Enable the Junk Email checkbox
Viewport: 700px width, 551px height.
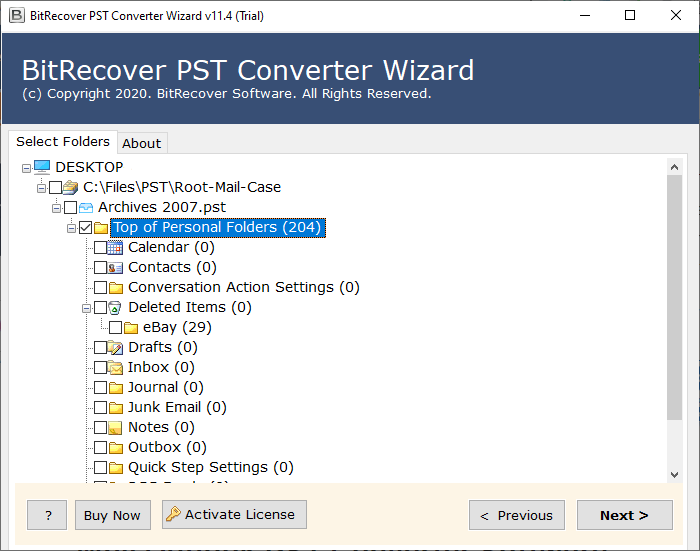(x=100, y=407)
